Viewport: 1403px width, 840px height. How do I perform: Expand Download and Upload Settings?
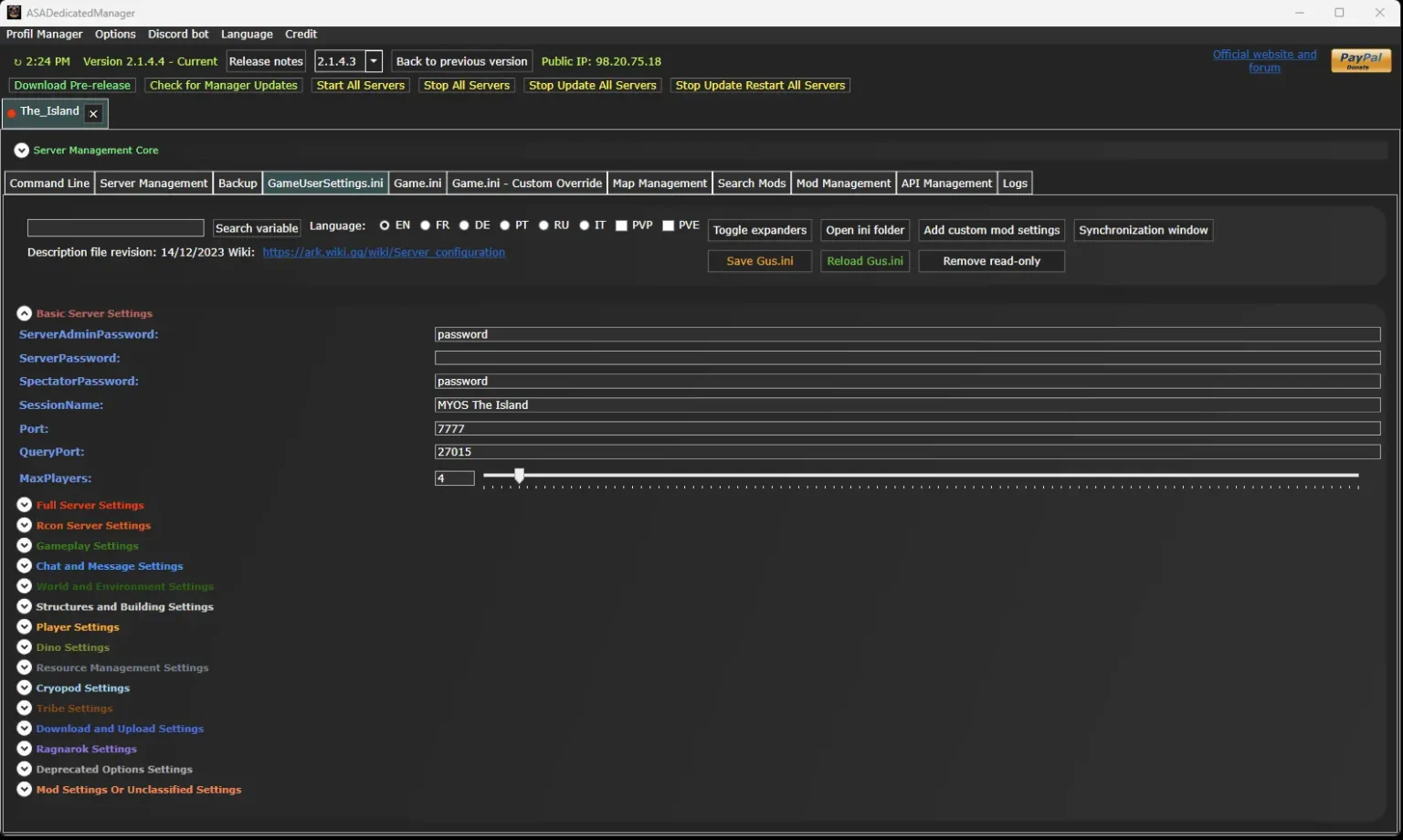point(25,729)
